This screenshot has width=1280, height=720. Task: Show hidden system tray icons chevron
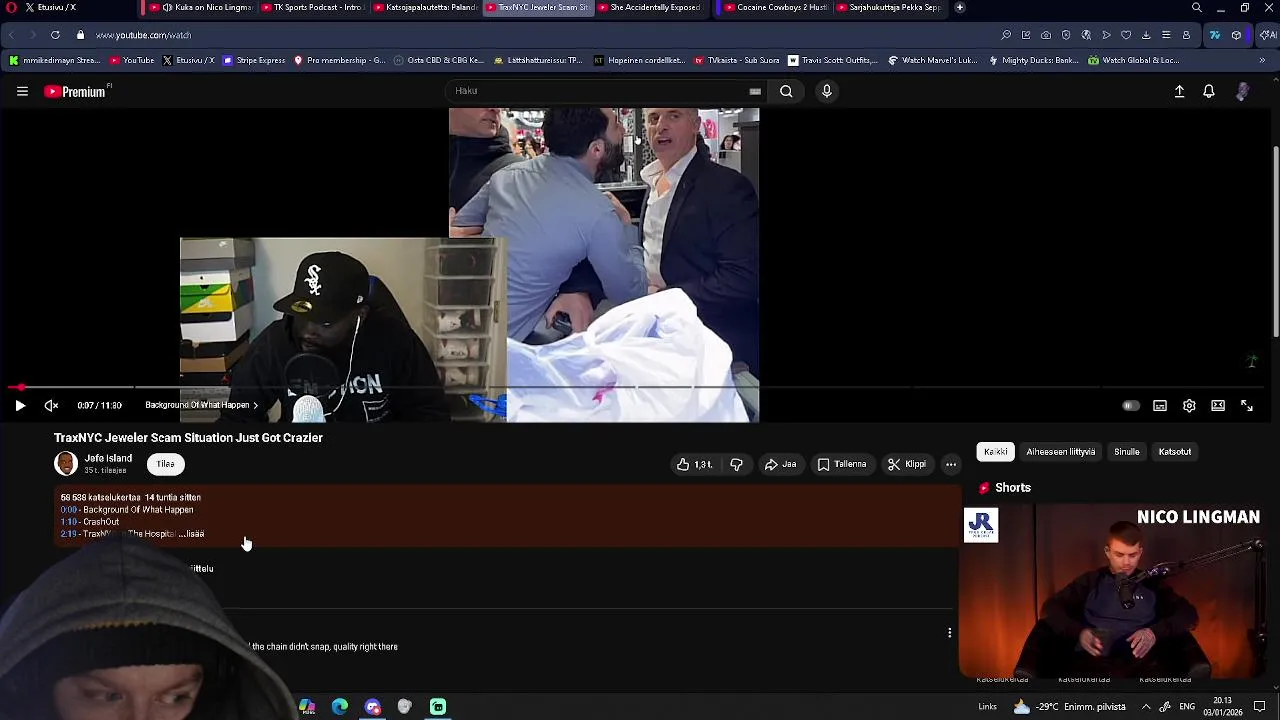(1146, 707)
